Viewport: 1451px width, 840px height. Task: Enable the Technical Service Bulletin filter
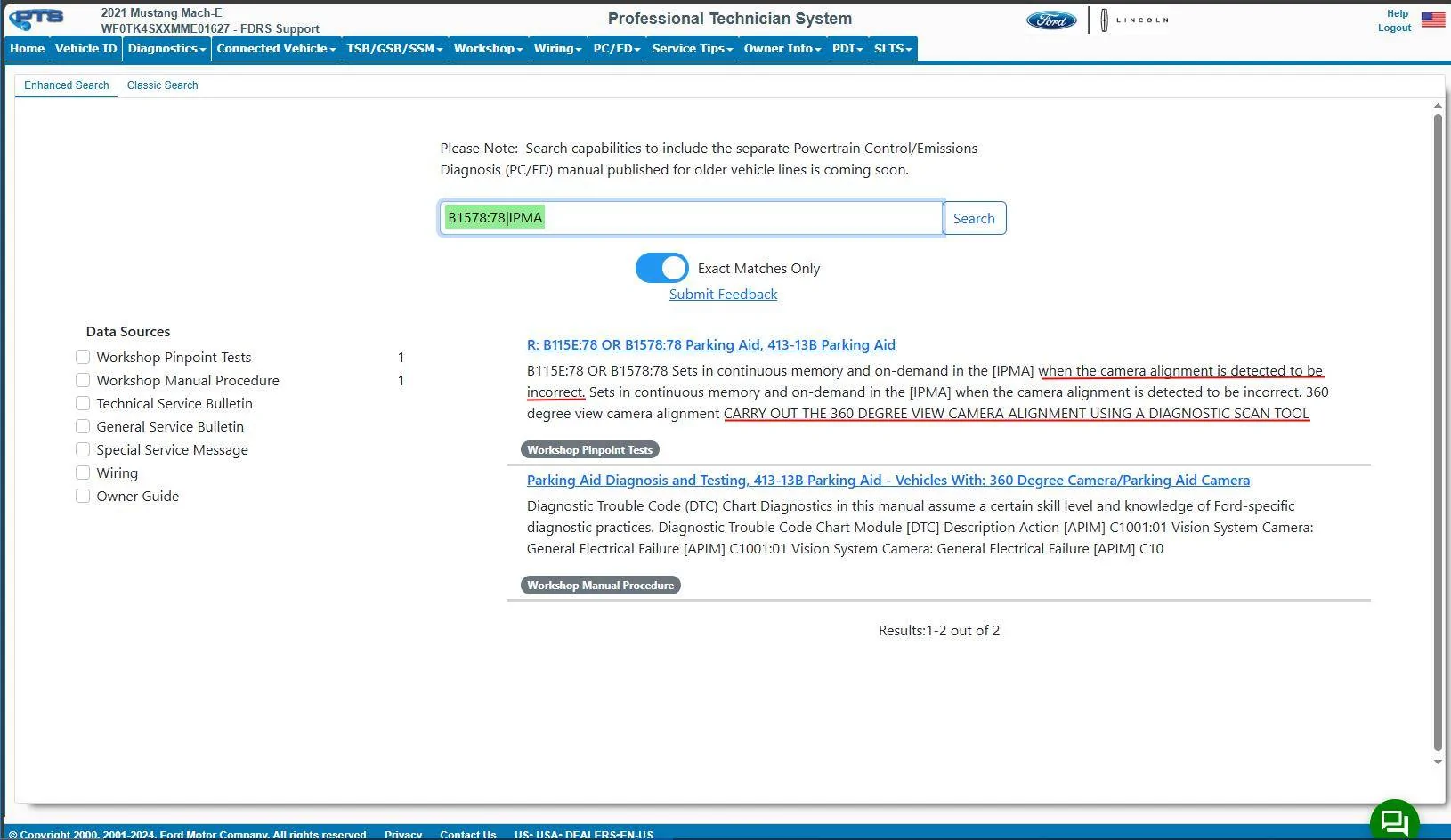83,403
